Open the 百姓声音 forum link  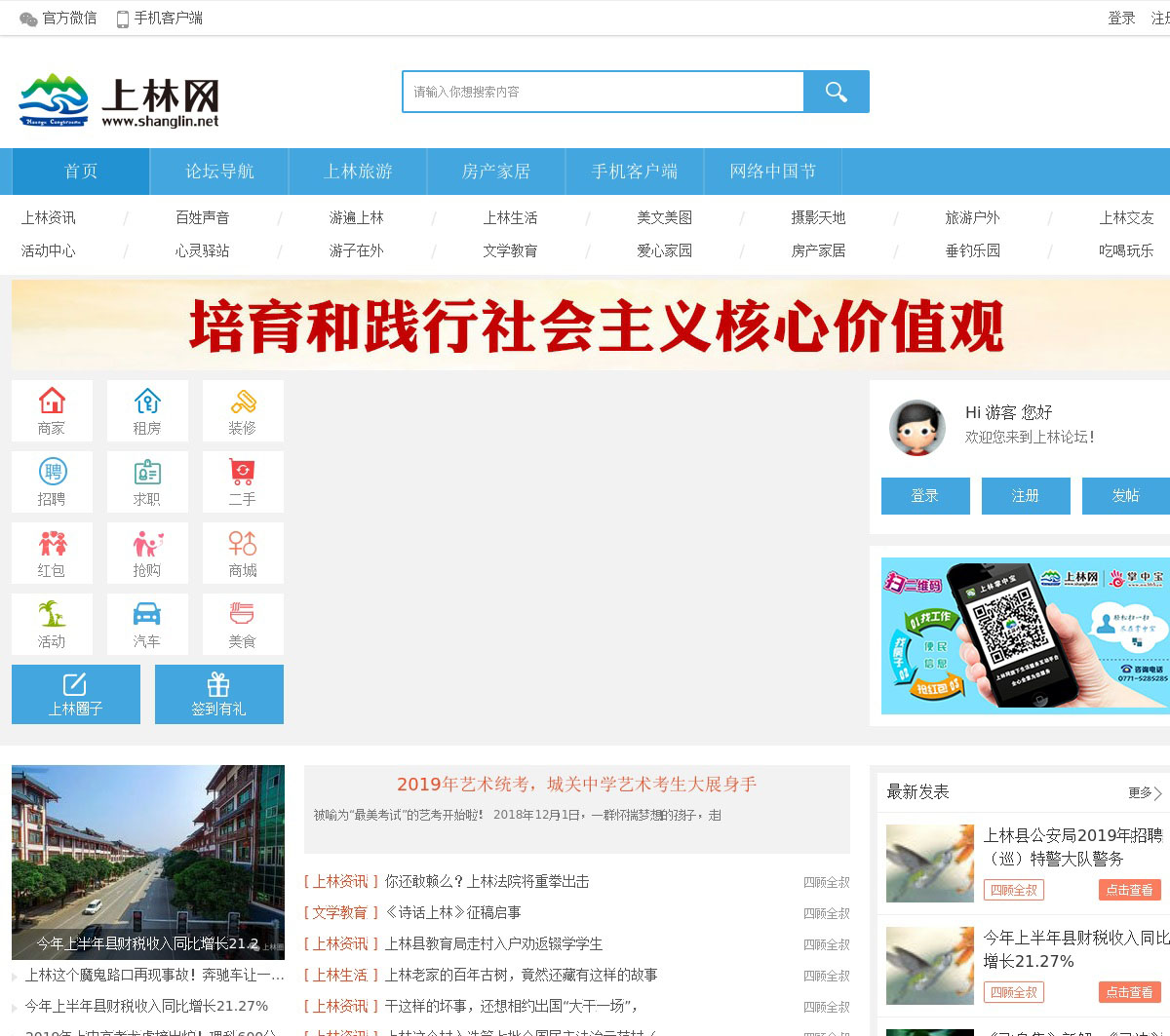pyautogui.click(x=202, y=217)
